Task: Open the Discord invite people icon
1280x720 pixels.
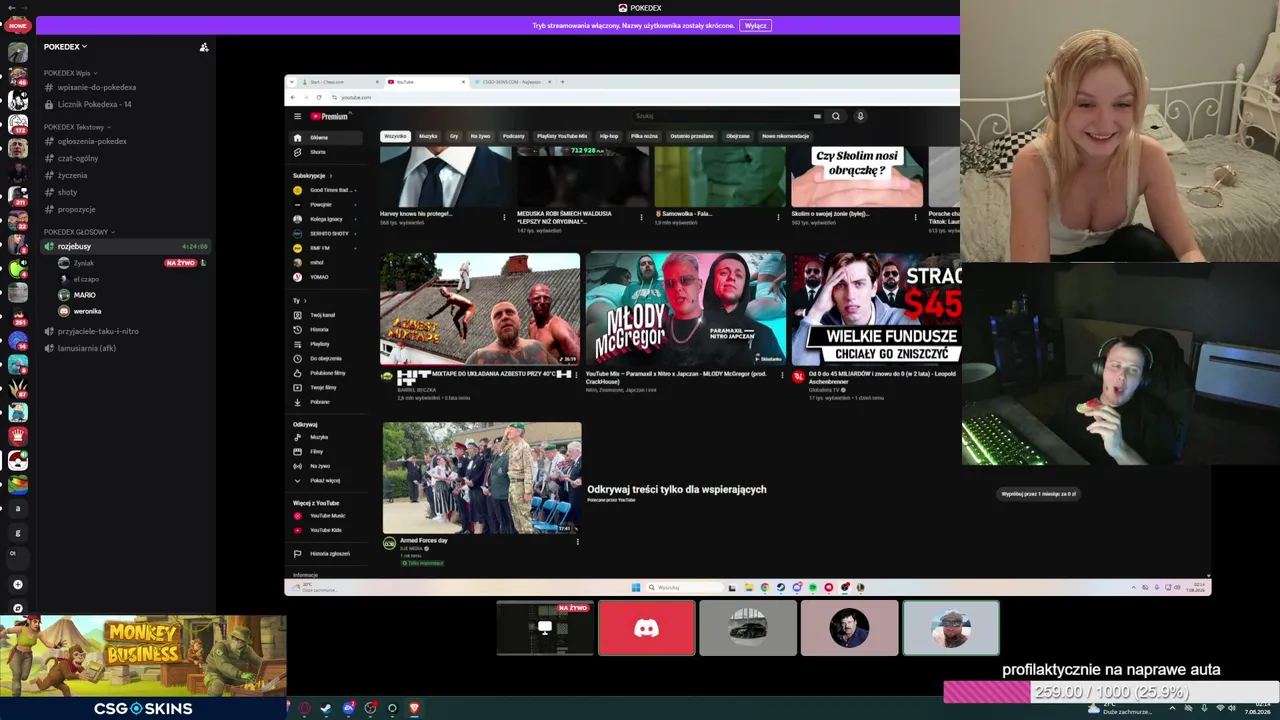Action: 204,47
